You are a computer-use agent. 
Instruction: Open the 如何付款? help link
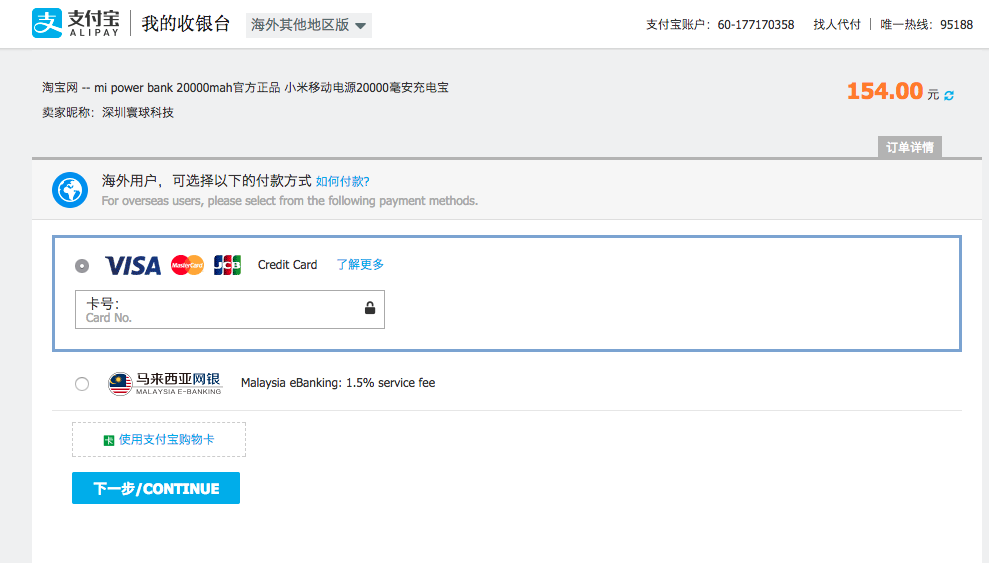point(343,182)
